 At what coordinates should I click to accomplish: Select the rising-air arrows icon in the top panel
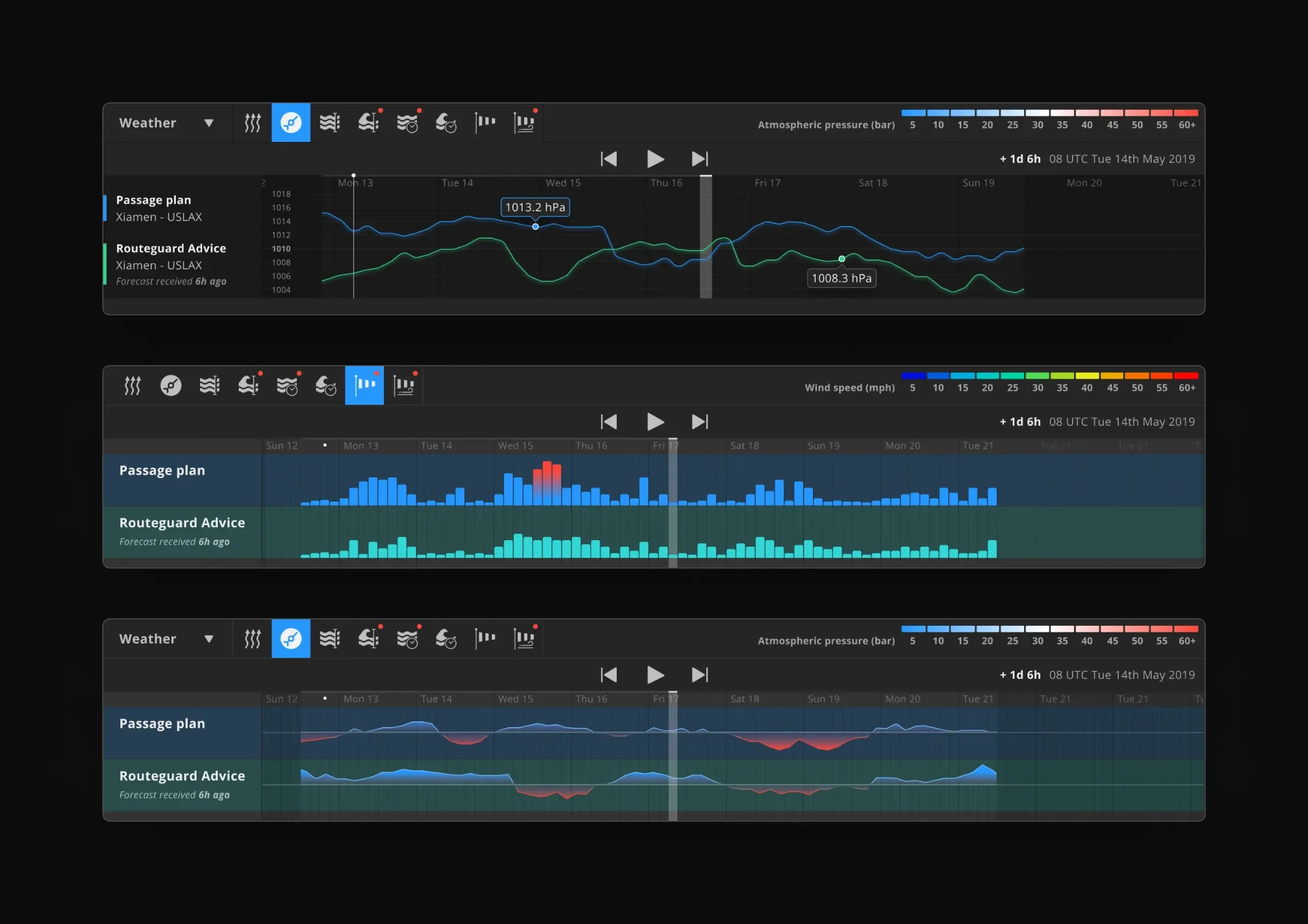pyautogui.click(x=252, y=123)
